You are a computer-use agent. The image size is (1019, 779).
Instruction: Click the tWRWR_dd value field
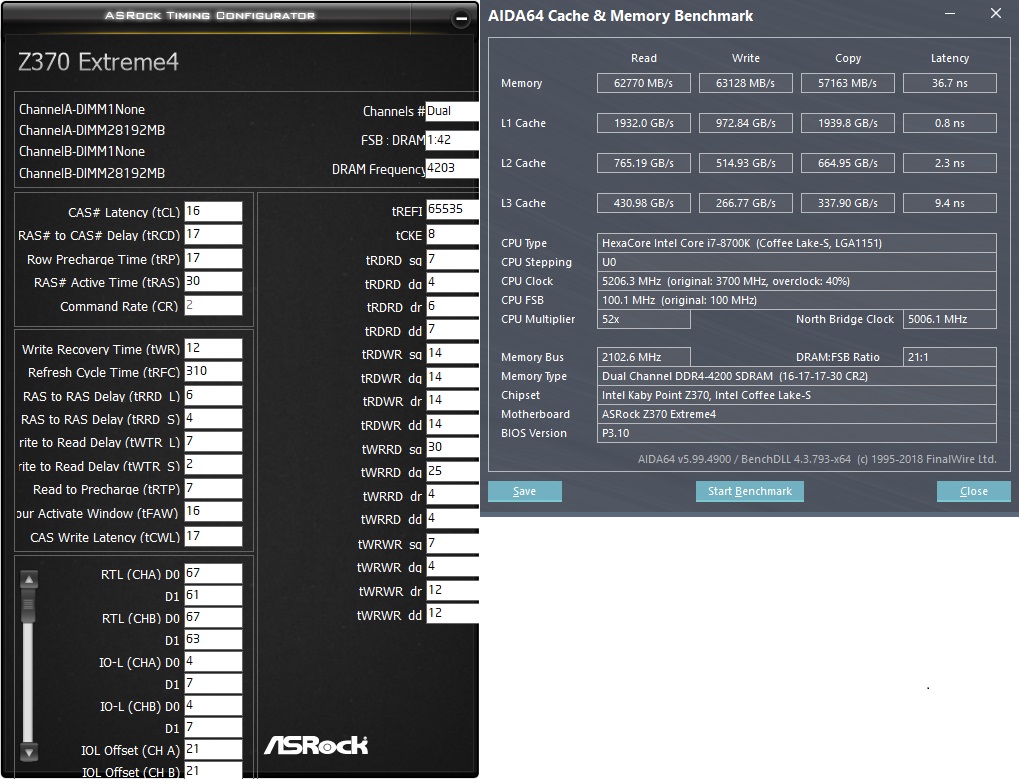(x=452, y=614)
